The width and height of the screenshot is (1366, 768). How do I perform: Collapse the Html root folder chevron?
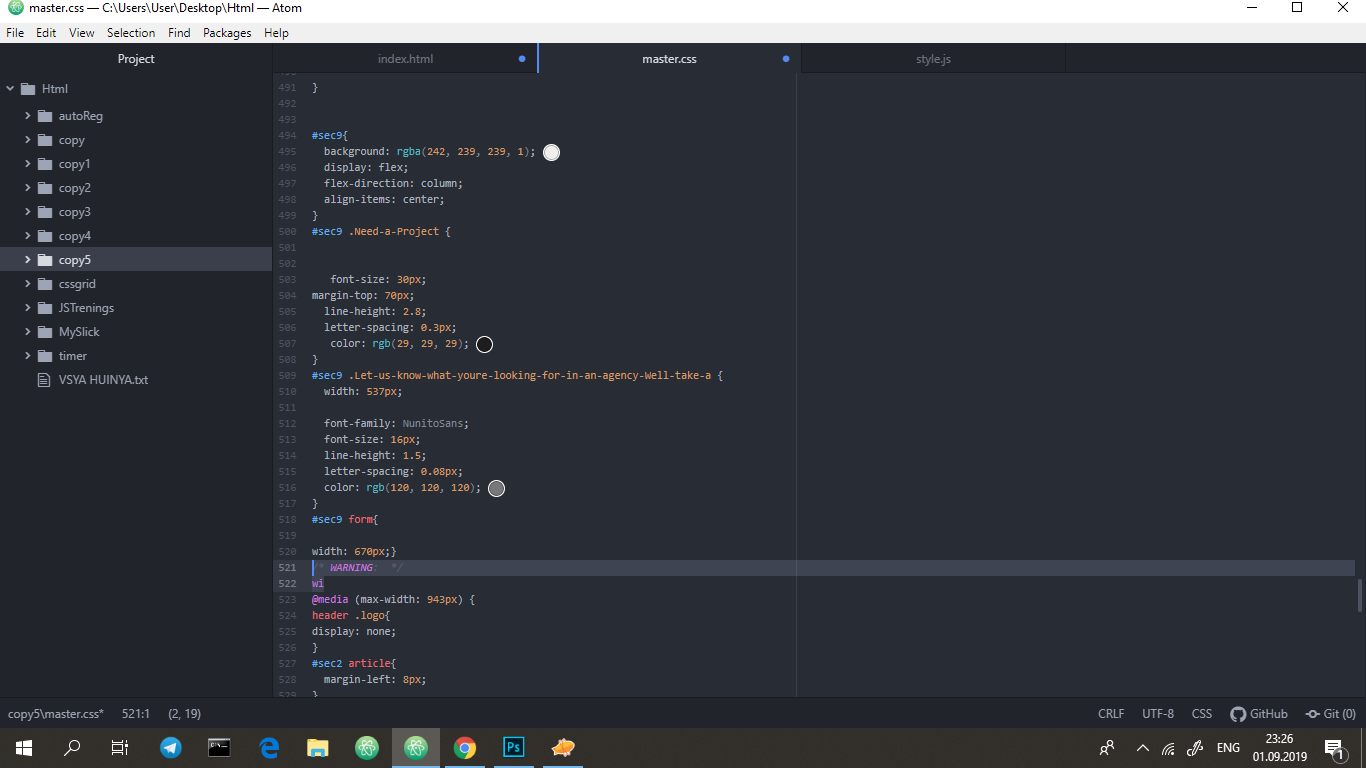point(11,89)
